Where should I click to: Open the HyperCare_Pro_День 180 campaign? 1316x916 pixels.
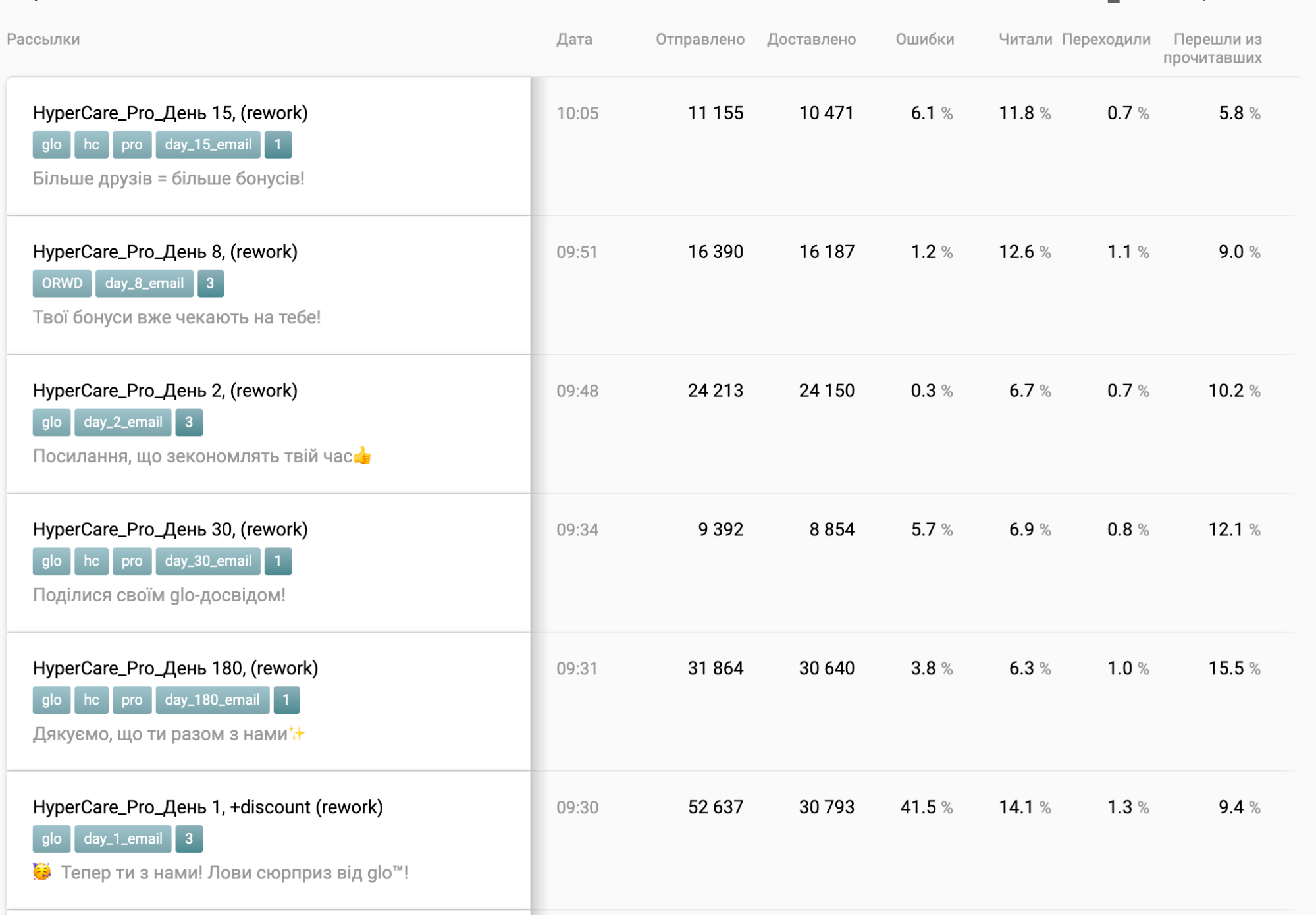tap(175, 669)
